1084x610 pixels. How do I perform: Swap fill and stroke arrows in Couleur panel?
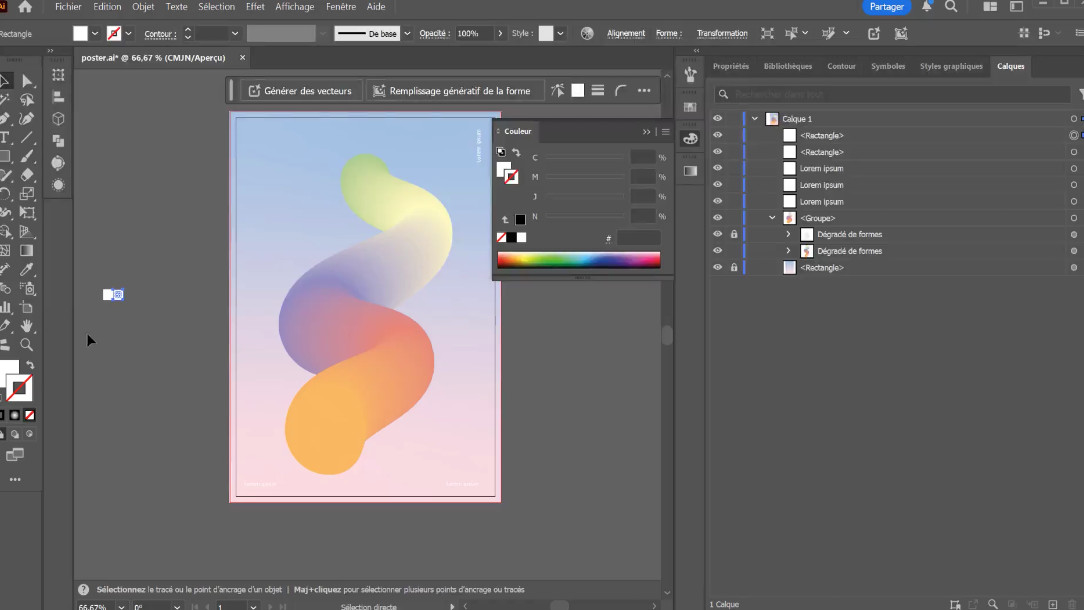point(516,153)
